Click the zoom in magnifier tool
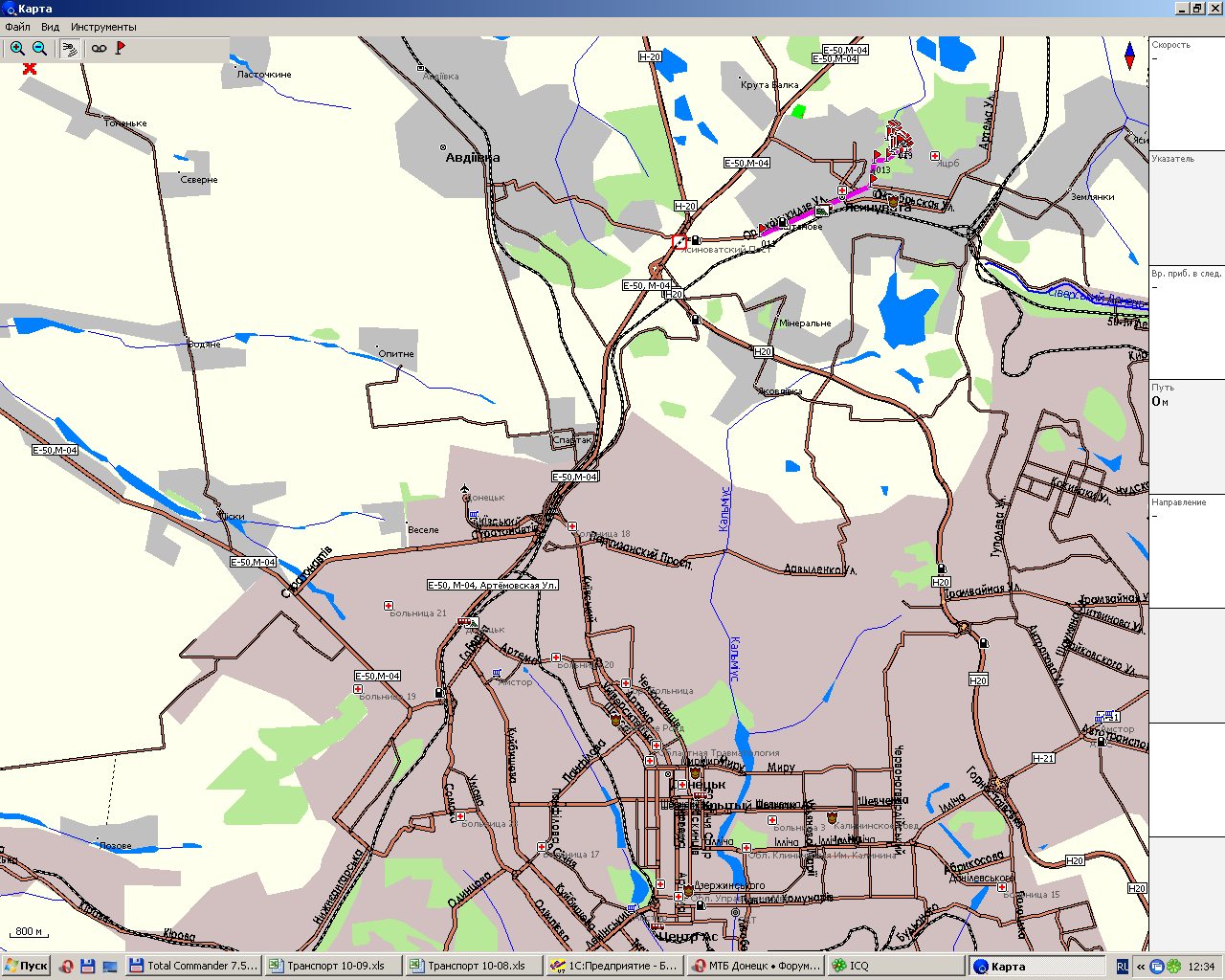1225x980 pixels. coord(17,48)
